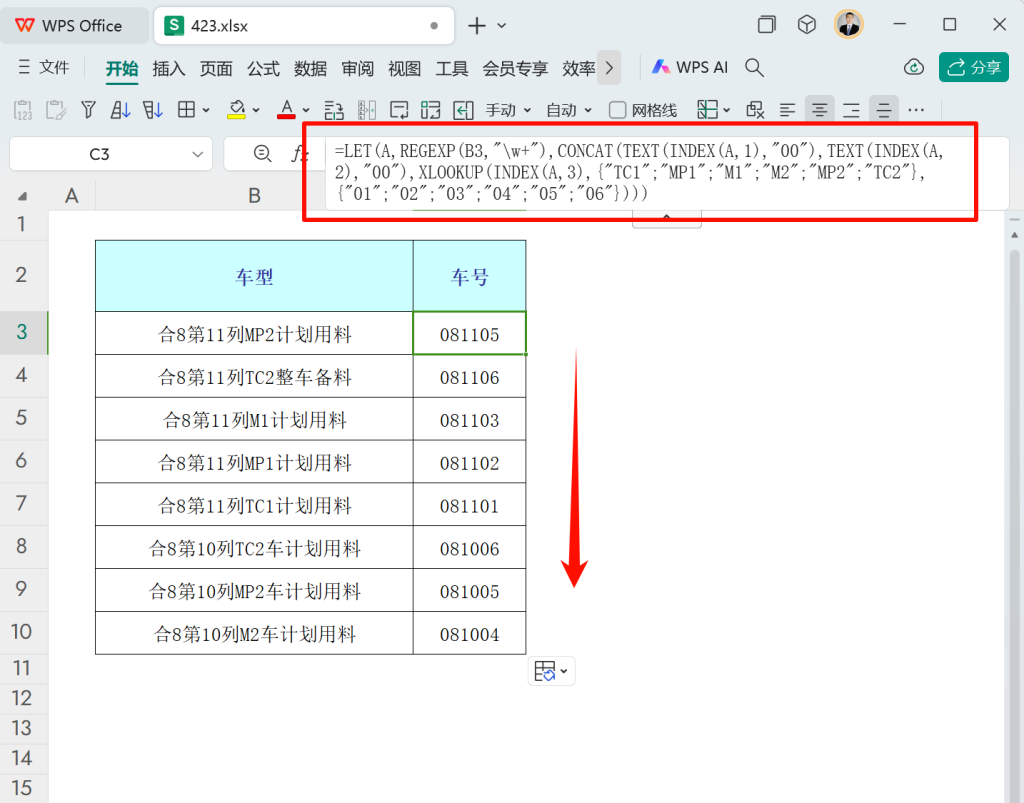The height and width of the screenshot is (803, 1024).
Task: Open the 自动 dropdown
Action: coord(569,110)
